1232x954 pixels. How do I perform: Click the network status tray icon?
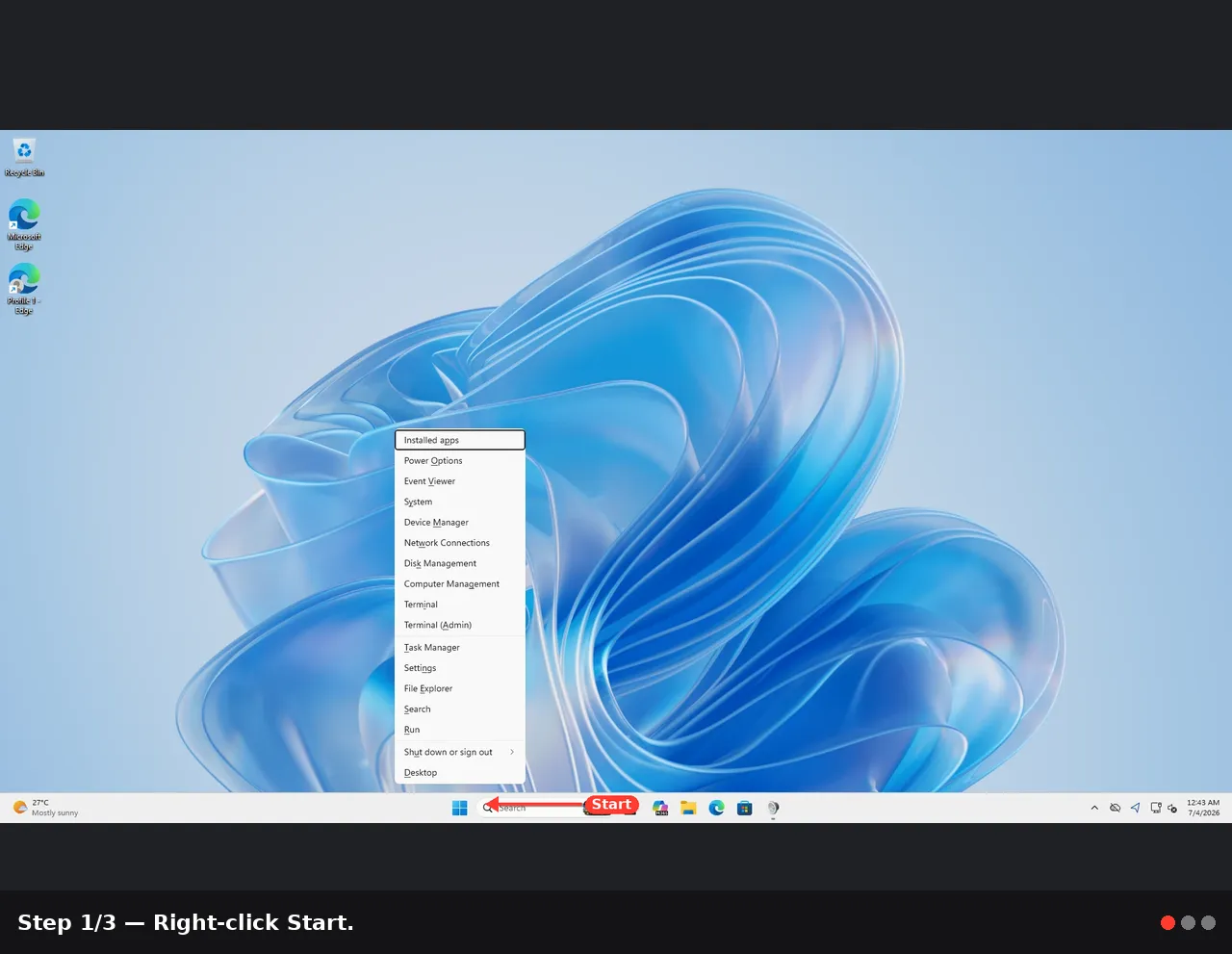click(x=1156, y=808)
